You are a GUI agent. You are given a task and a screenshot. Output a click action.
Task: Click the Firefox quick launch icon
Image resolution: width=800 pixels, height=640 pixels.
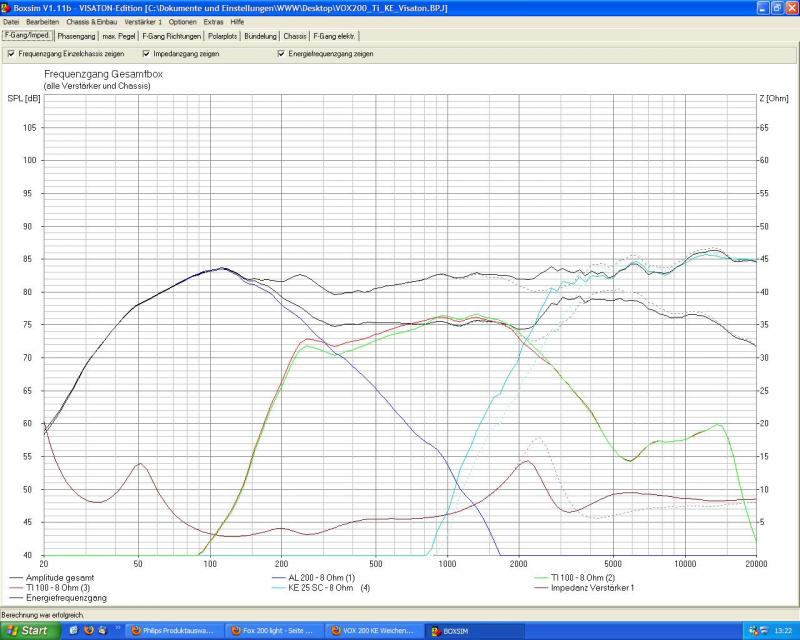click(x=88, y=631)
